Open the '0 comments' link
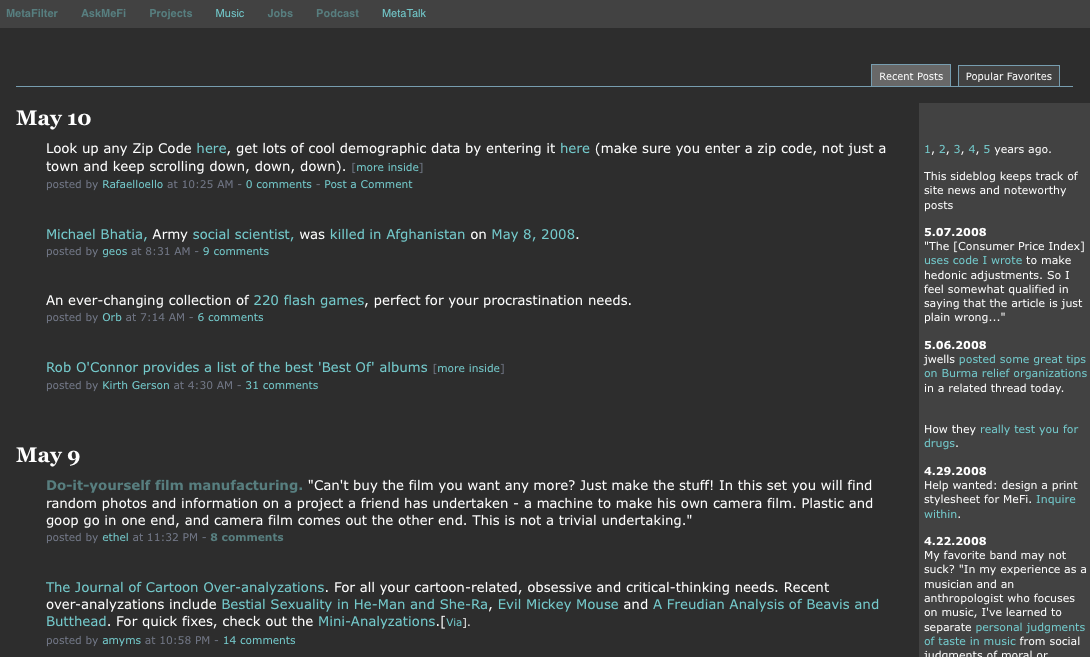This screenshot has width=1090, height=657. [x=279, y=184]
